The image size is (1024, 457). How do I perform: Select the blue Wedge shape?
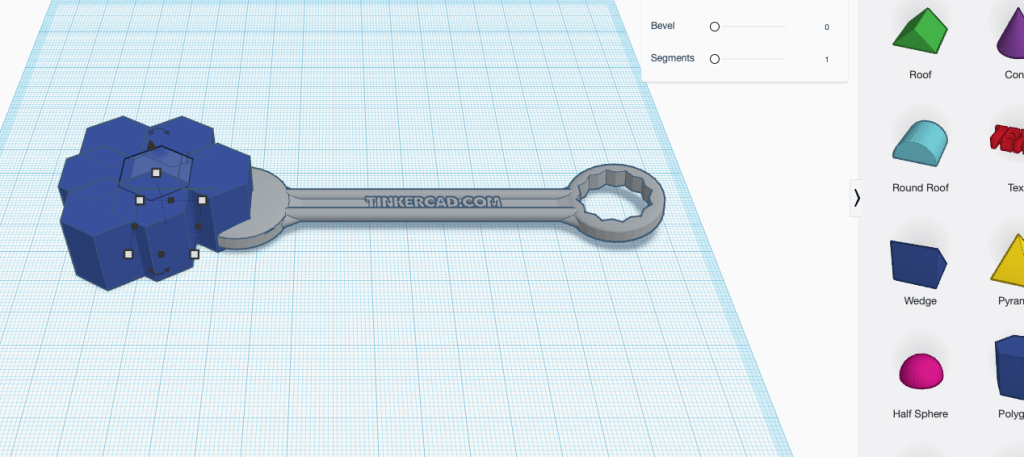tap(918, 264)
